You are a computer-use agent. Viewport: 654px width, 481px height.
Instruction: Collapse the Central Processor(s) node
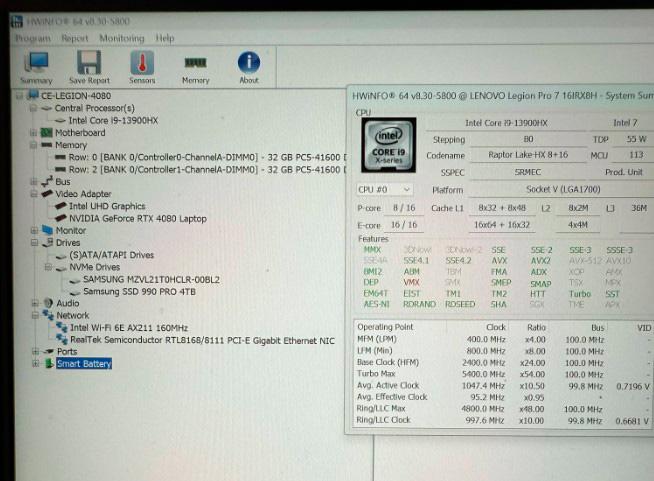pyautogui.click(x=33, y=108)
